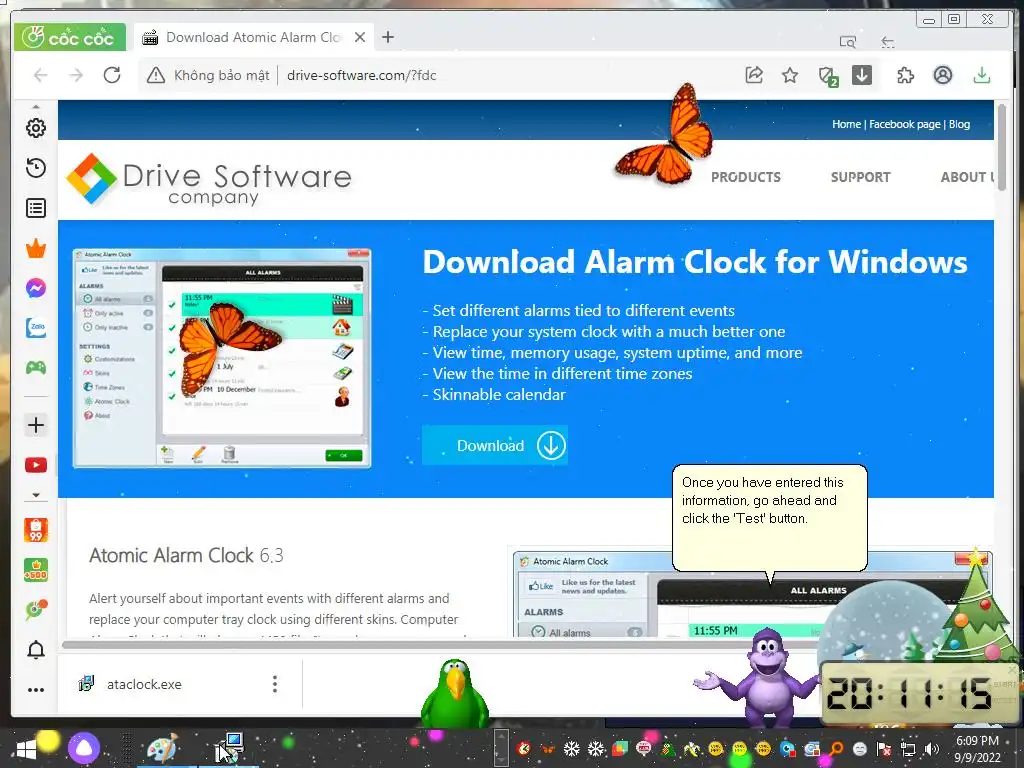Screen dimensions: 1024x768
Task: Open the Paint palette taskbar app
Action: pyautogui.click(x=163, y=748)
